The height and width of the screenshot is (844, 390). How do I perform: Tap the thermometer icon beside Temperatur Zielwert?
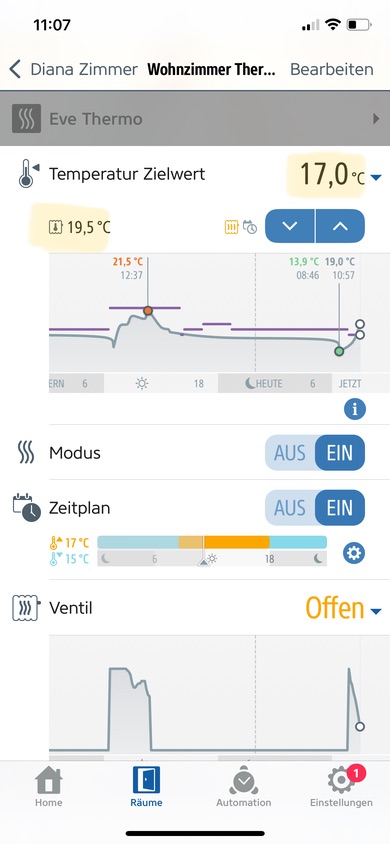pos(28,174)
